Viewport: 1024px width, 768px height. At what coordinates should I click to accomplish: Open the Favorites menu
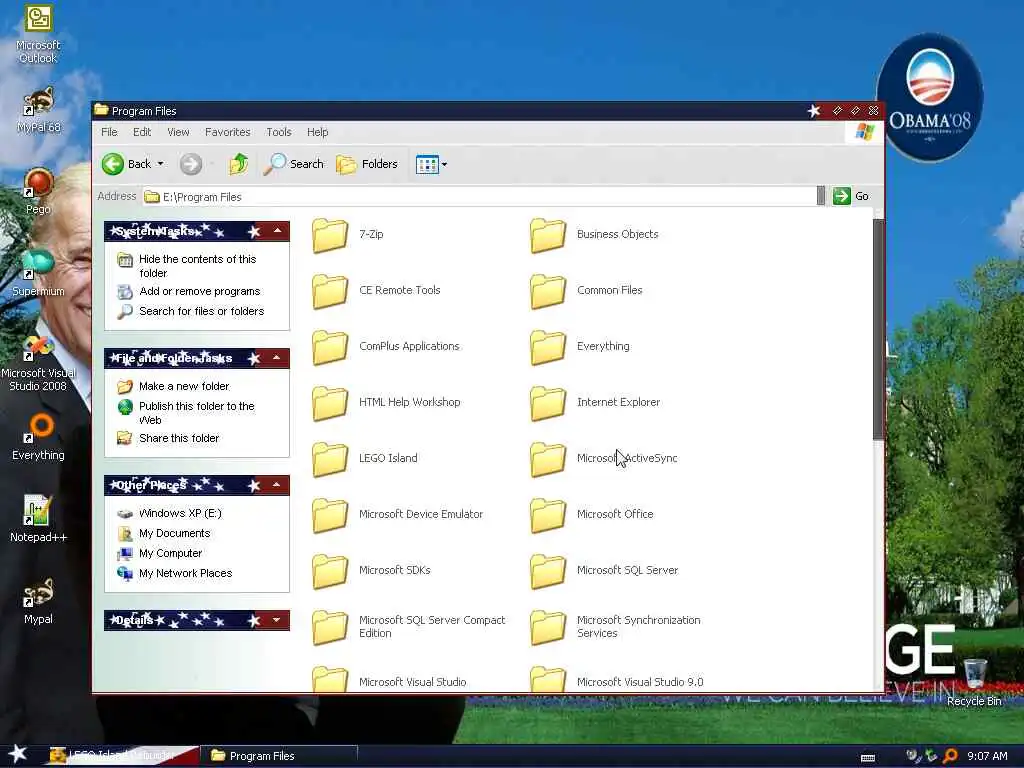click(227, 132)
